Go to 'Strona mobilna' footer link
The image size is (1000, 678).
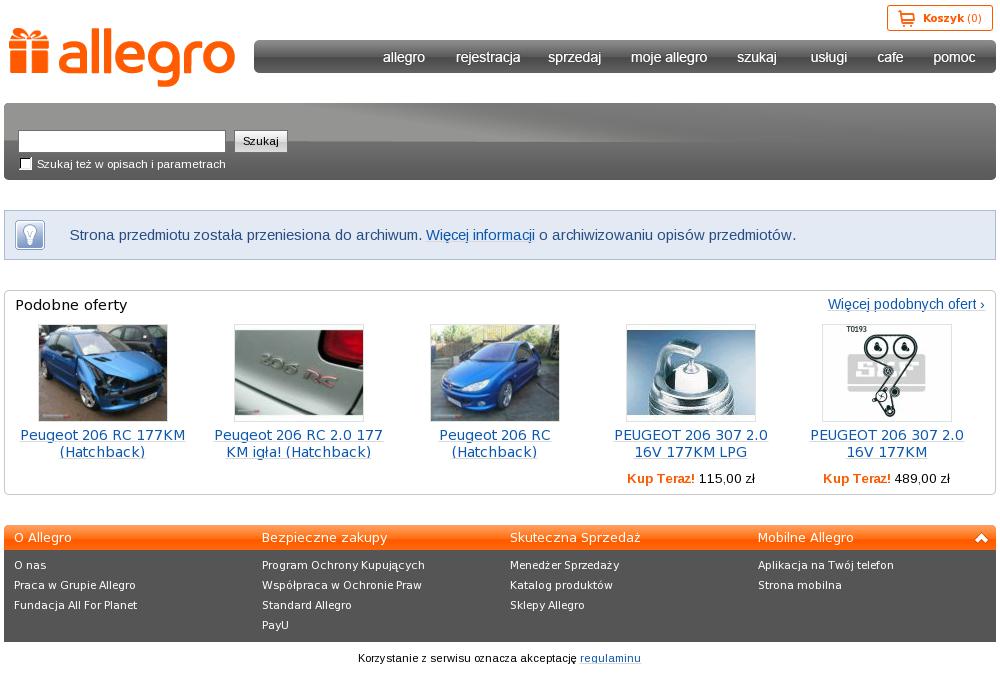(800, 585)
